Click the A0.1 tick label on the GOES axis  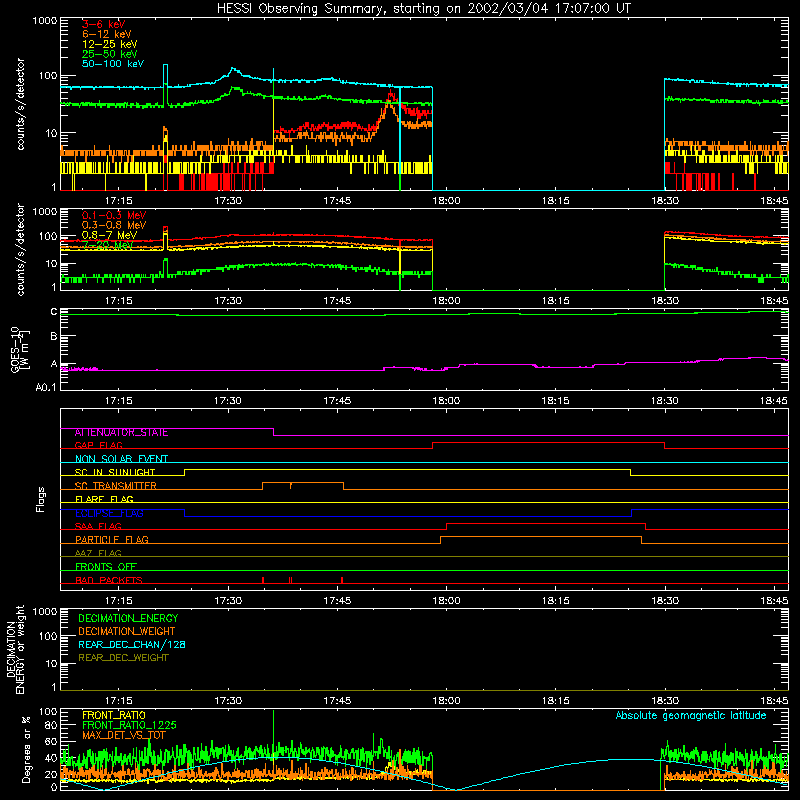coord(46,387)
